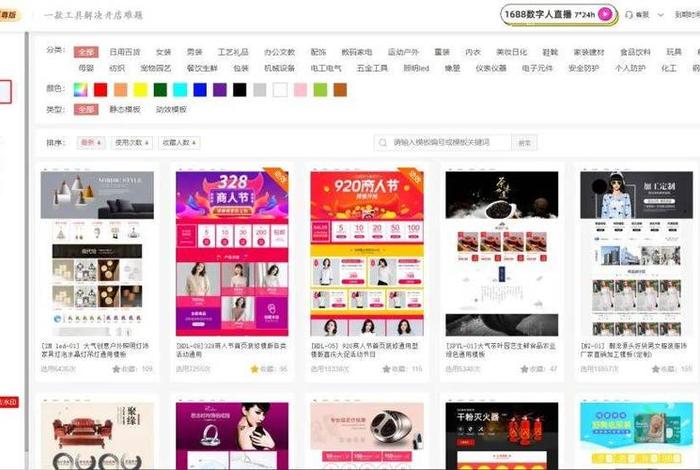The width and height of the screenshot is (700, 470).
Task: Filter by 仪表仪器 category
Action: pyautogui.click(x=491, y=68)
